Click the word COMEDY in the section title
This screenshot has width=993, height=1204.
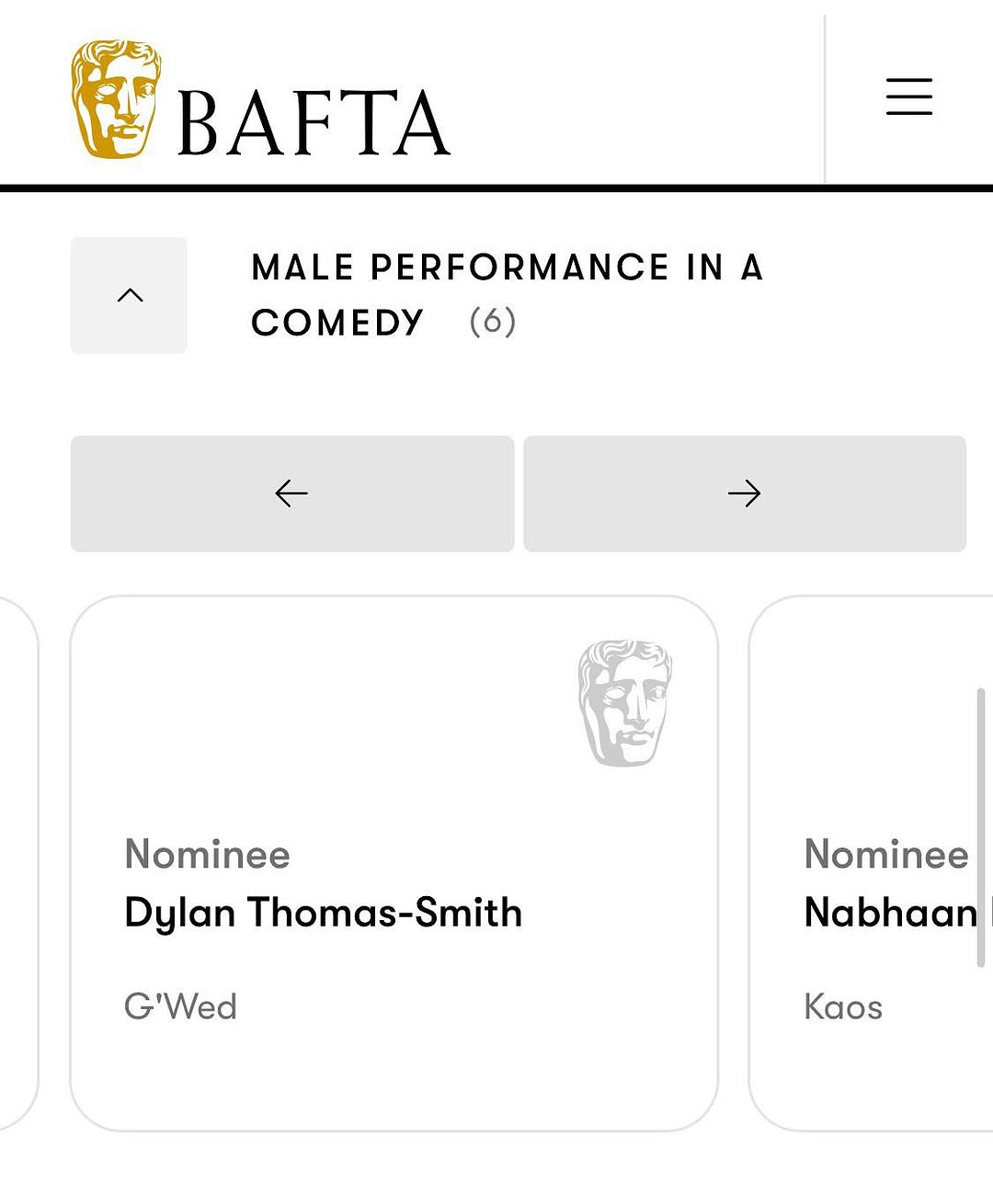point(337,323)
